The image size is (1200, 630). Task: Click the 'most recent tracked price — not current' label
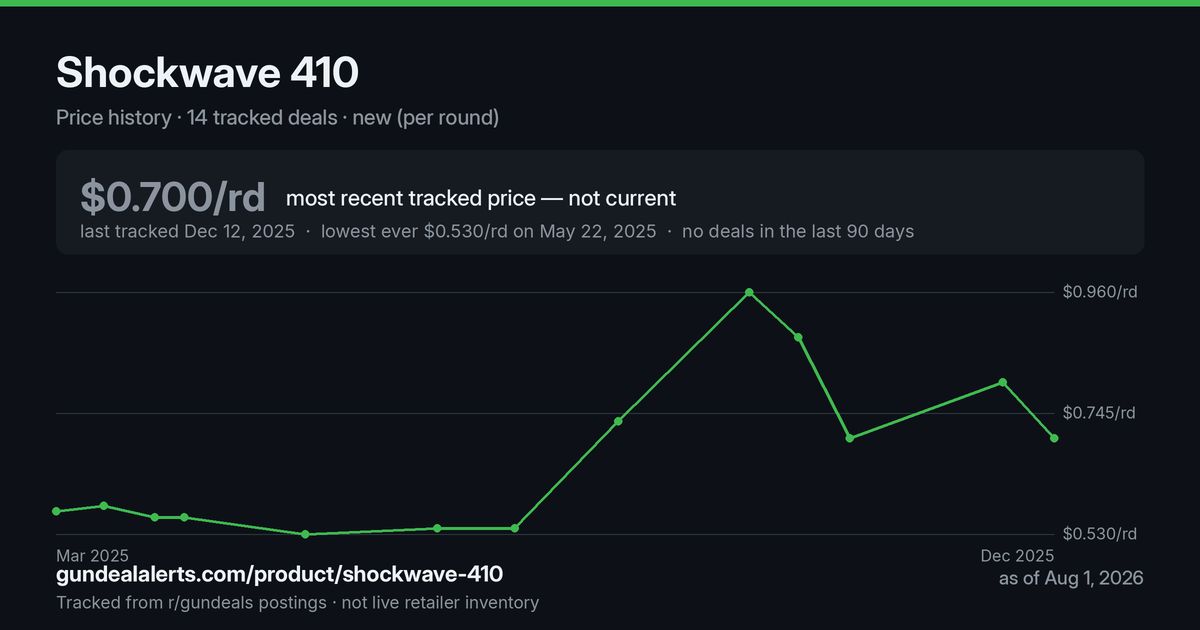click(481, 198)
